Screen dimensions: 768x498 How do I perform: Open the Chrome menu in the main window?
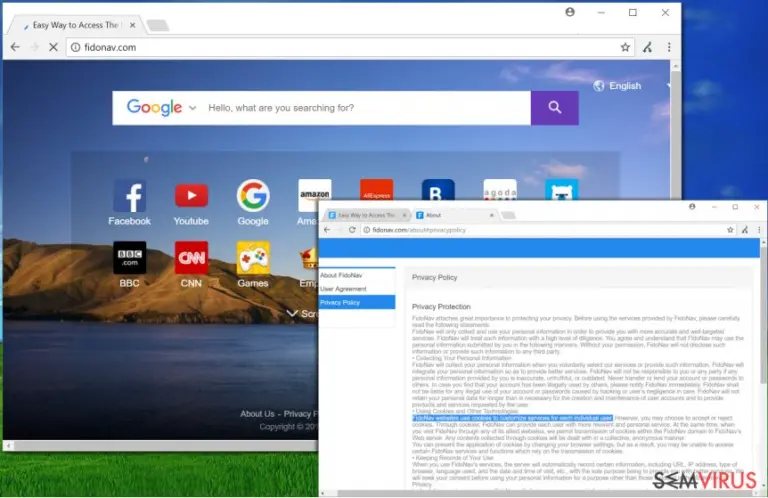[669, 47]
